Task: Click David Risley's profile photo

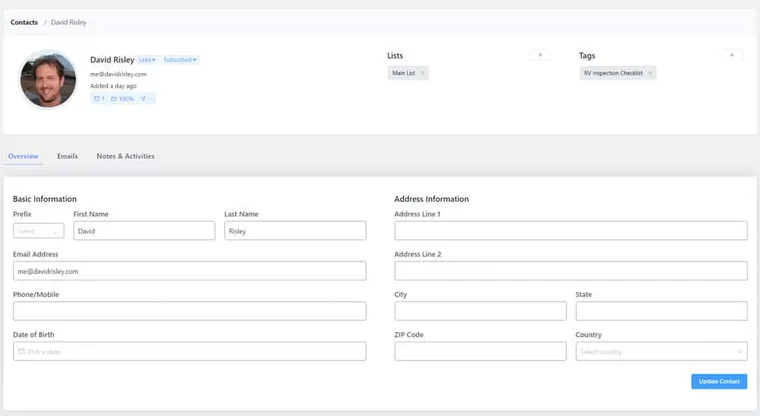Action: [x=48, y=79]
